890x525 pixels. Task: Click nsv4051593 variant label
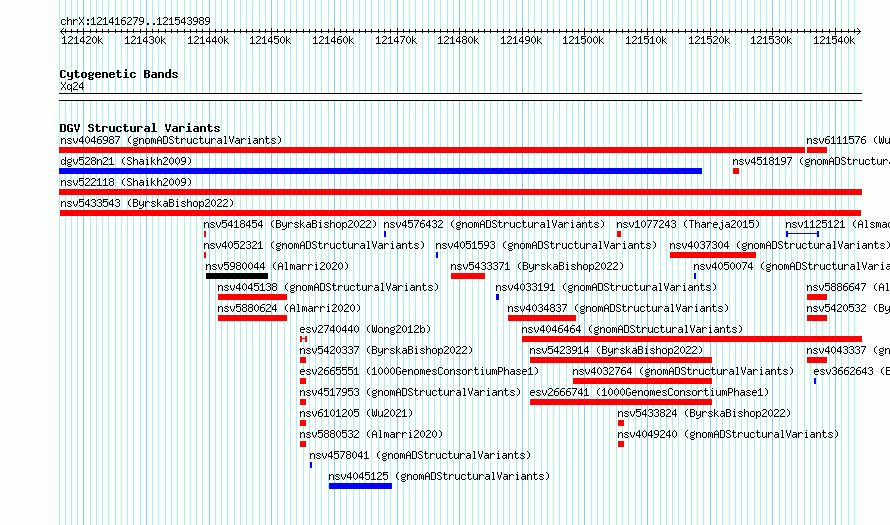pos(546,245)
